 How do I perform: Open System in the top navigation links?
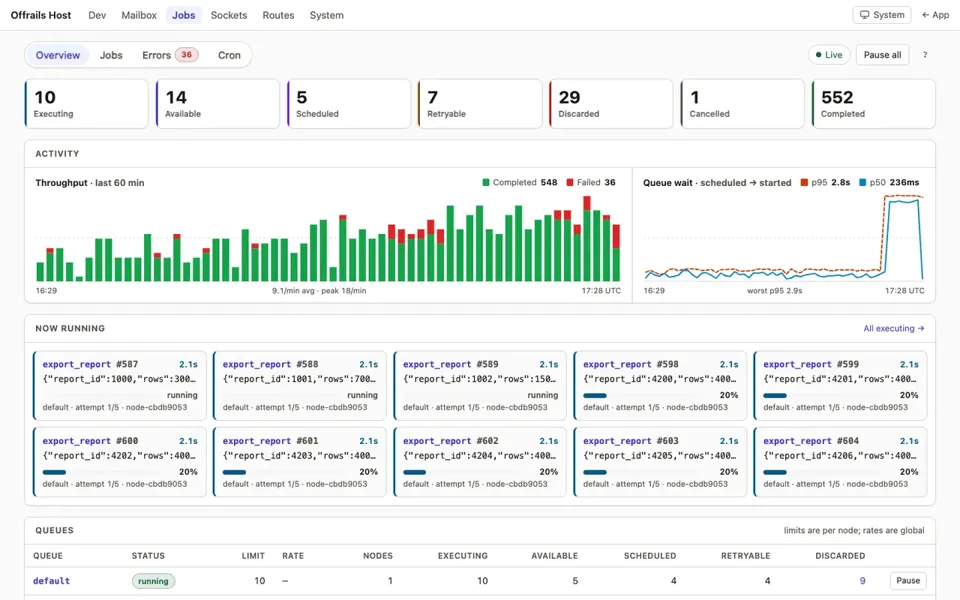(x=326, y=15)
